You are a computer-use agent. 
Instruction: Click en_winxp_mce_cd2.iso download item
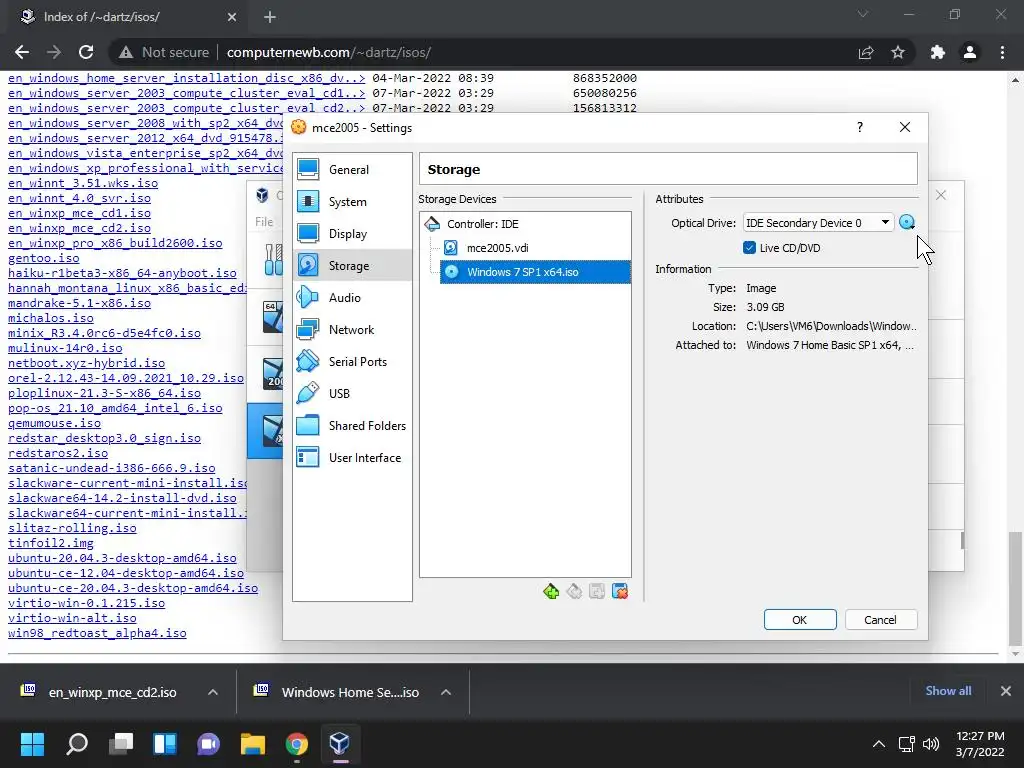pos(112,692)
